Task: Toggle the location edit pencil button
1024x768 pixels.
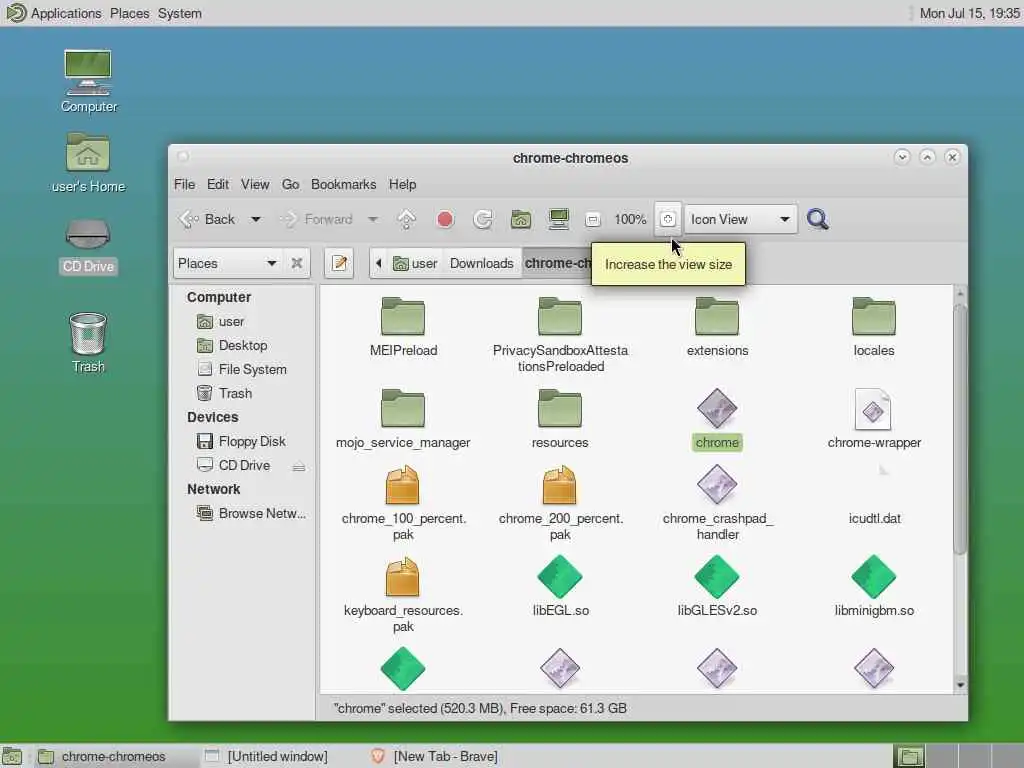Action: point(339,263)
